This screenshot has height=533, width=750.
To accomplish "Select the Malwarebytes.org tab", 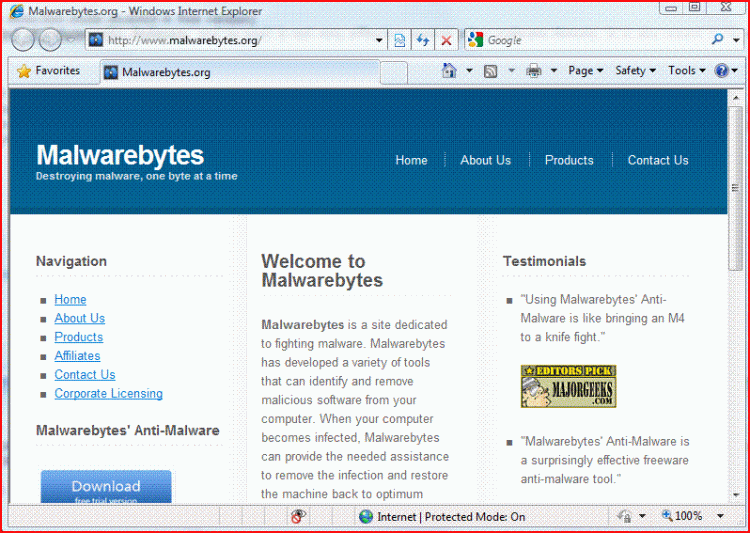I will (x=240, y=72).
